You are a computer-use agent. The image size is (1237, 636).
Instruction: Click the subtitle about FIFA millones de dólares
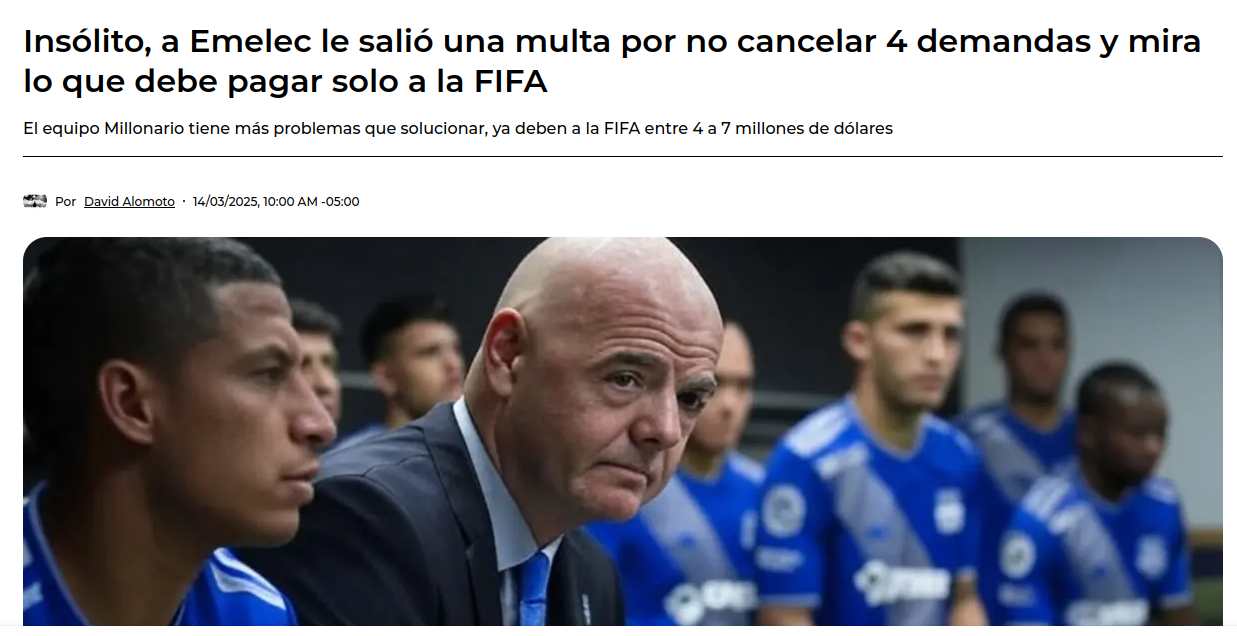click(458, 129)
